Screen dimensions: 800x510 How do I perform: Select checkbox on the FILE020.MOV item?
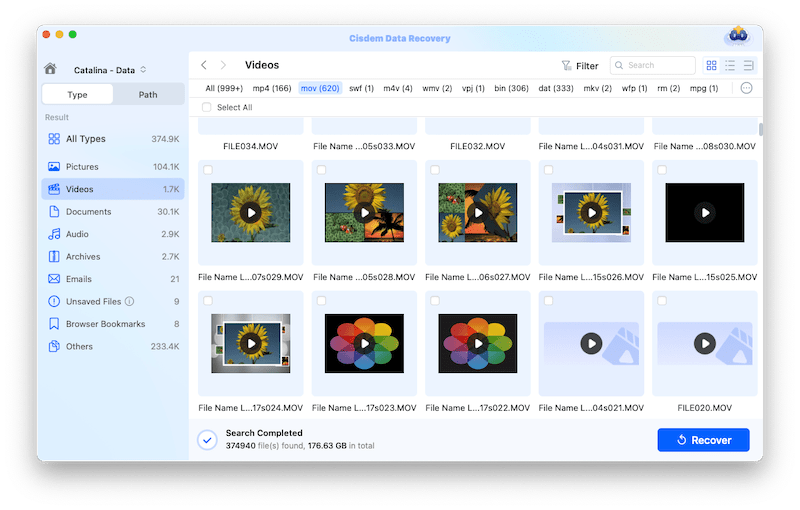[x=662, y=300]
